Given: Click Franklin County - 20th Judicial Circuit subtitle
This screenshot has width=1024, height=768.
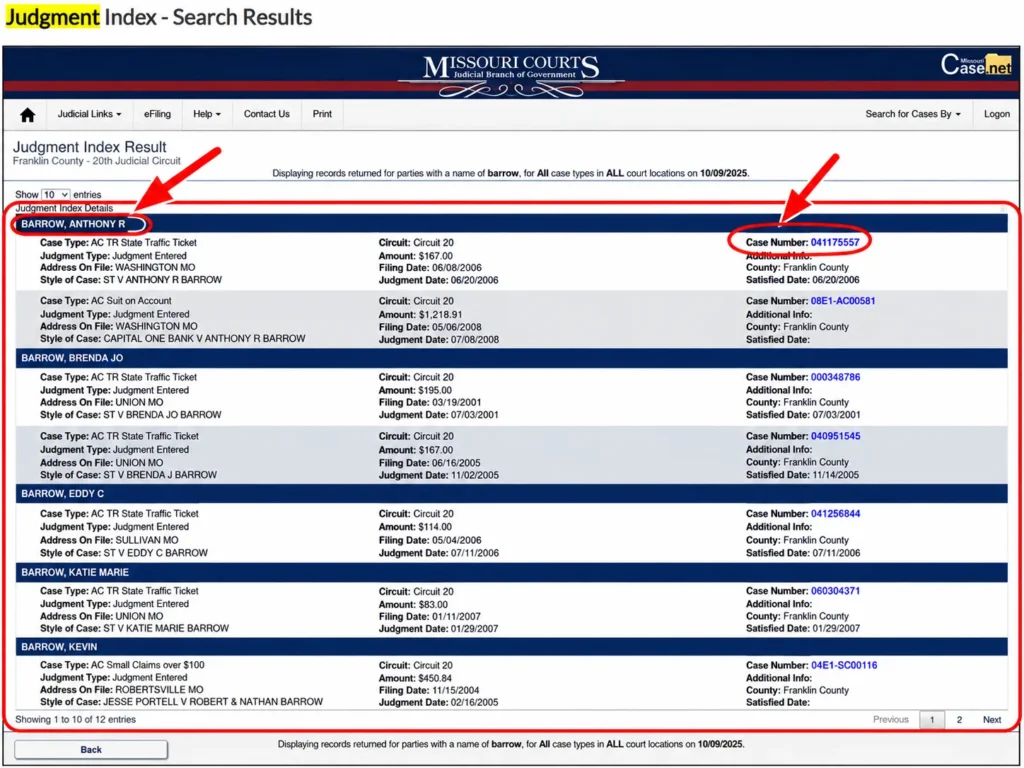Looking at the screenshot, I should pos(97,161).
